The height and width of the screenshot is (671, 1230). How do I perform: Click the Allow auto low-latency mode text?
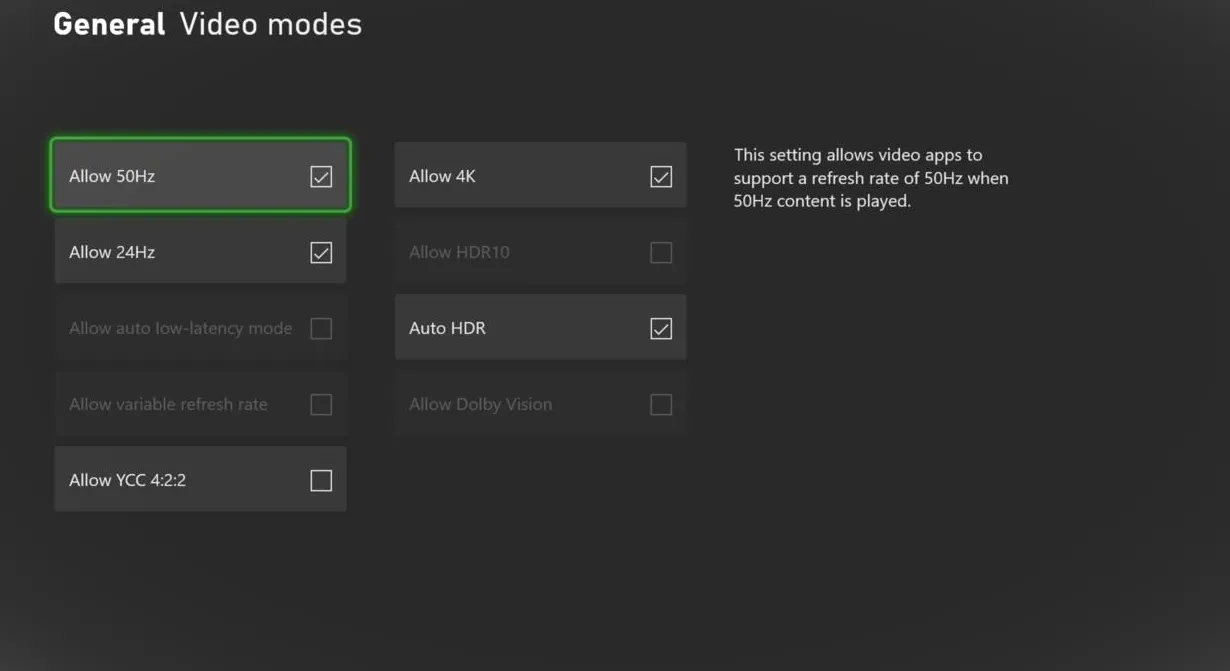pyautogui.click(x=180, y=329)
